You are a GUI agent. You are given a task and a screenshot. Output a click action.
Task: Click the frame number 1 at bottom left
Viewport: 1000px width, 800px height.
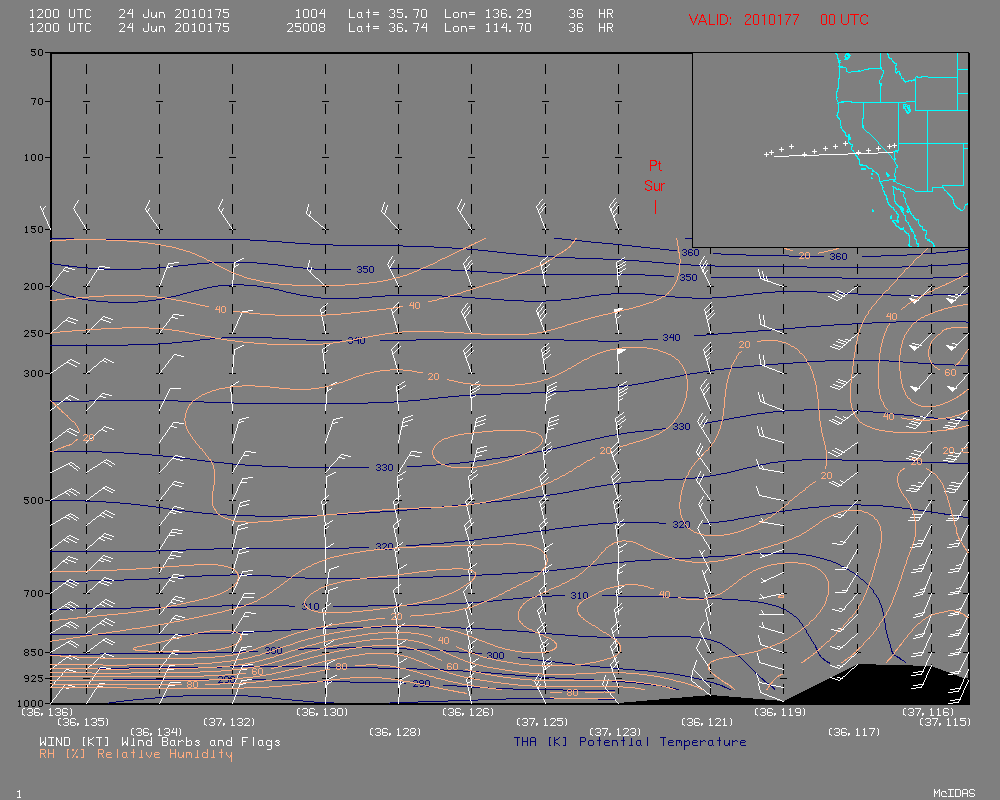pos(19,794)
